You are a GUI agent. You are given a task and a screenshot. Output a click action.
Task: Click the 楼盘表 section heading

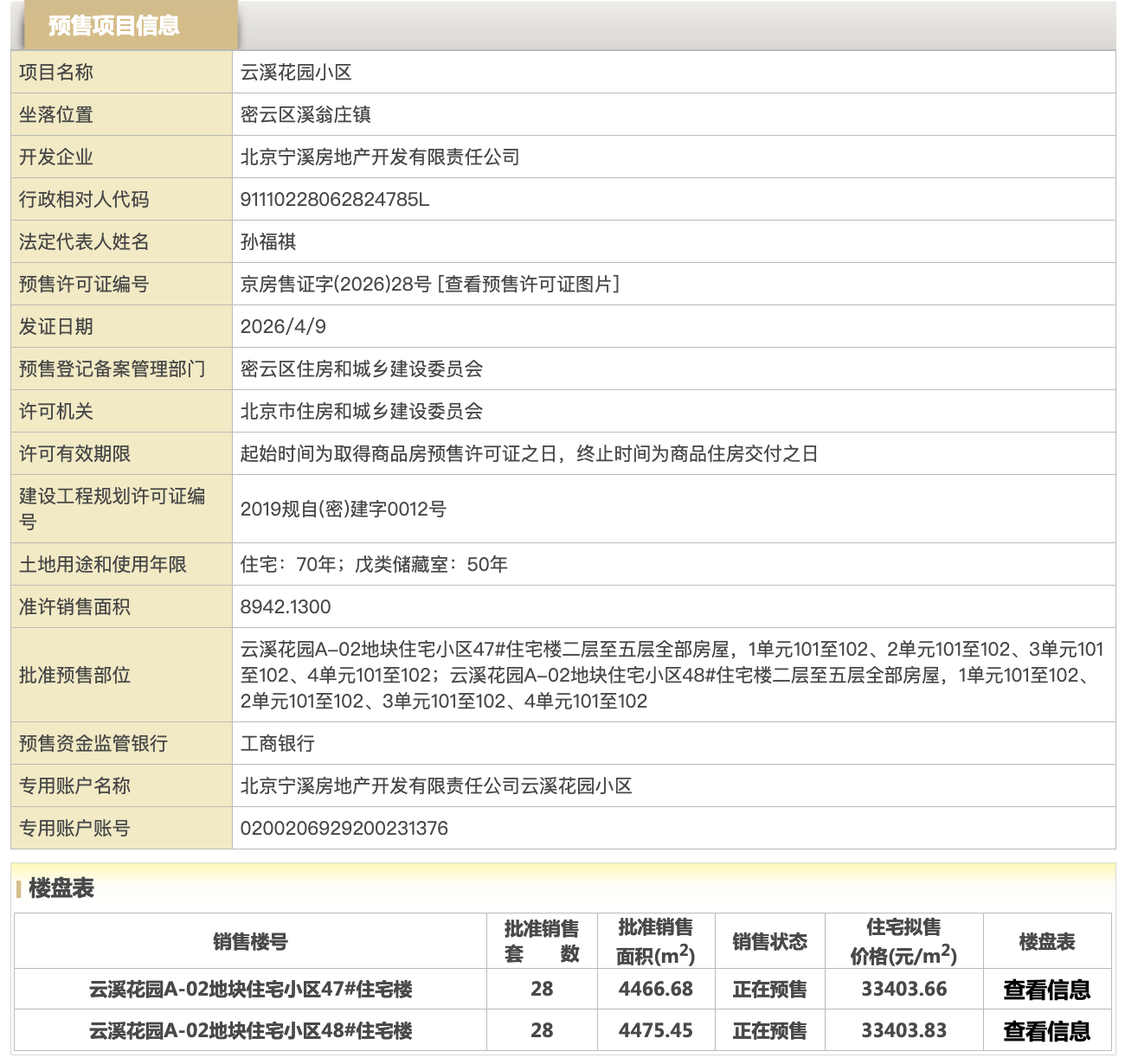click(61, 888)
